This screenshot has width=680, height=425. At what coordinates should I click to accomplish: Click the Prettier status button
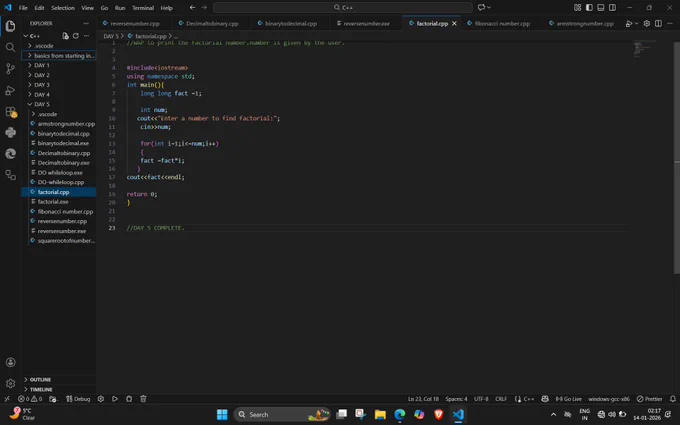[650, 399]
